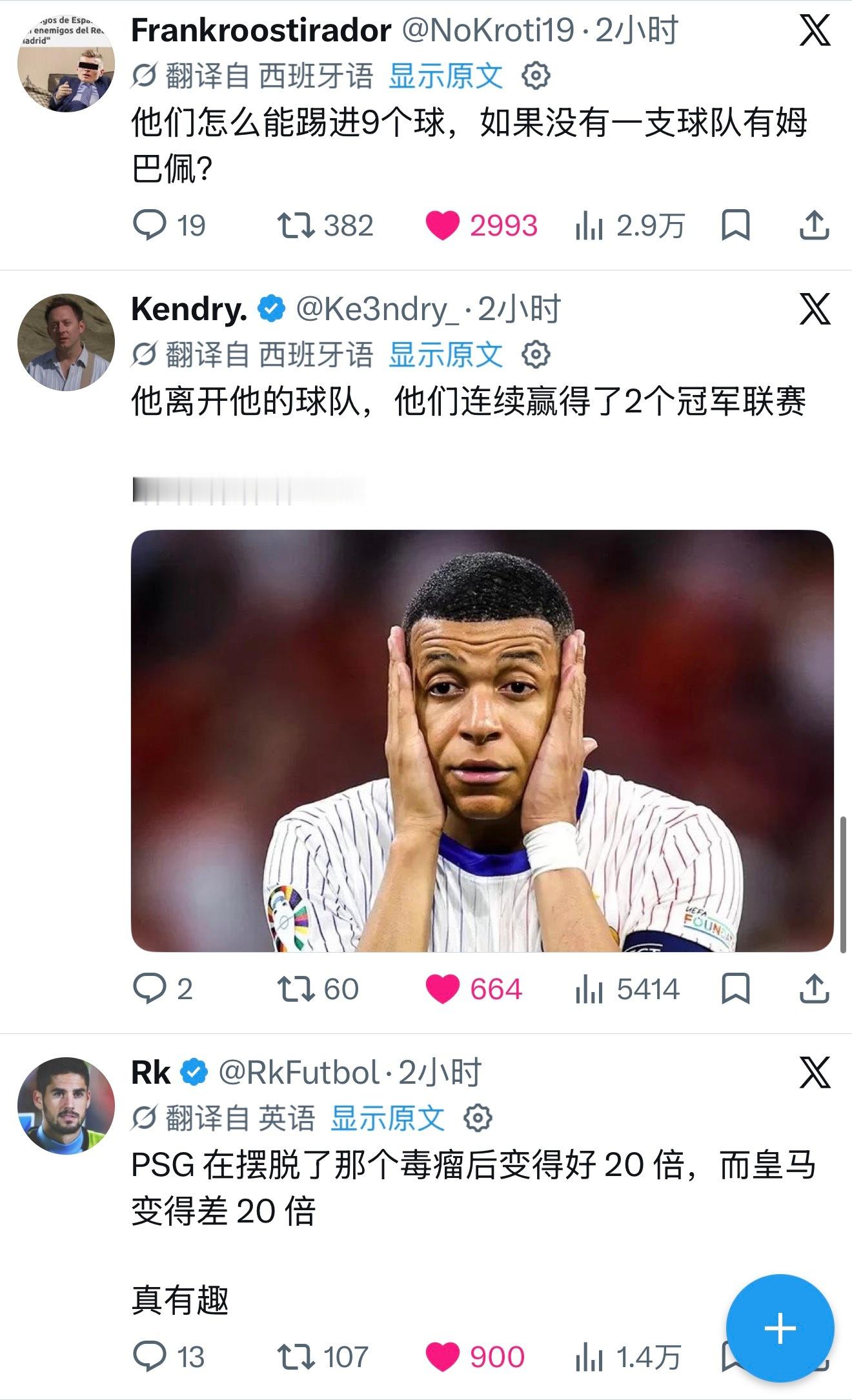
Task: Open replies on Frankroostirador's tweet
Action: coord(169,226)
